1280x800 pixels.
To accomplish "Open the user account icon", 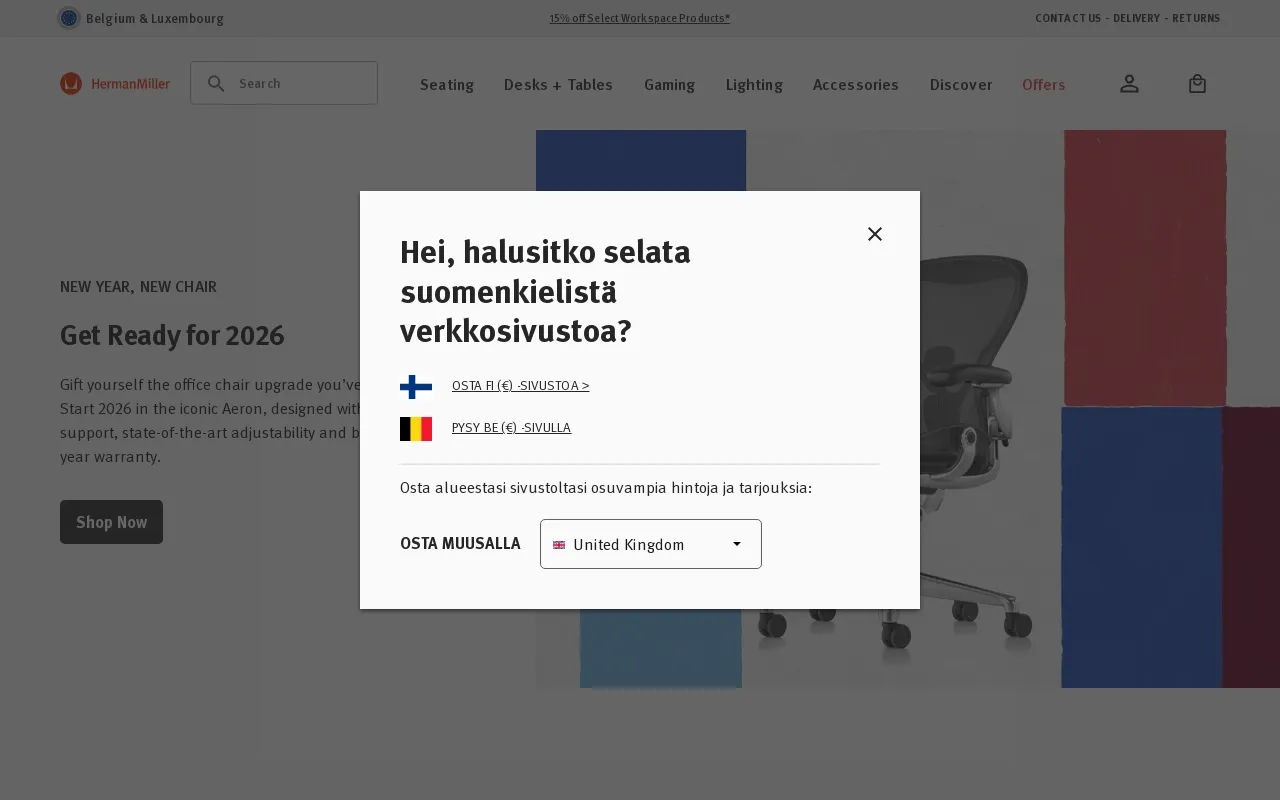I will 1129,84.
